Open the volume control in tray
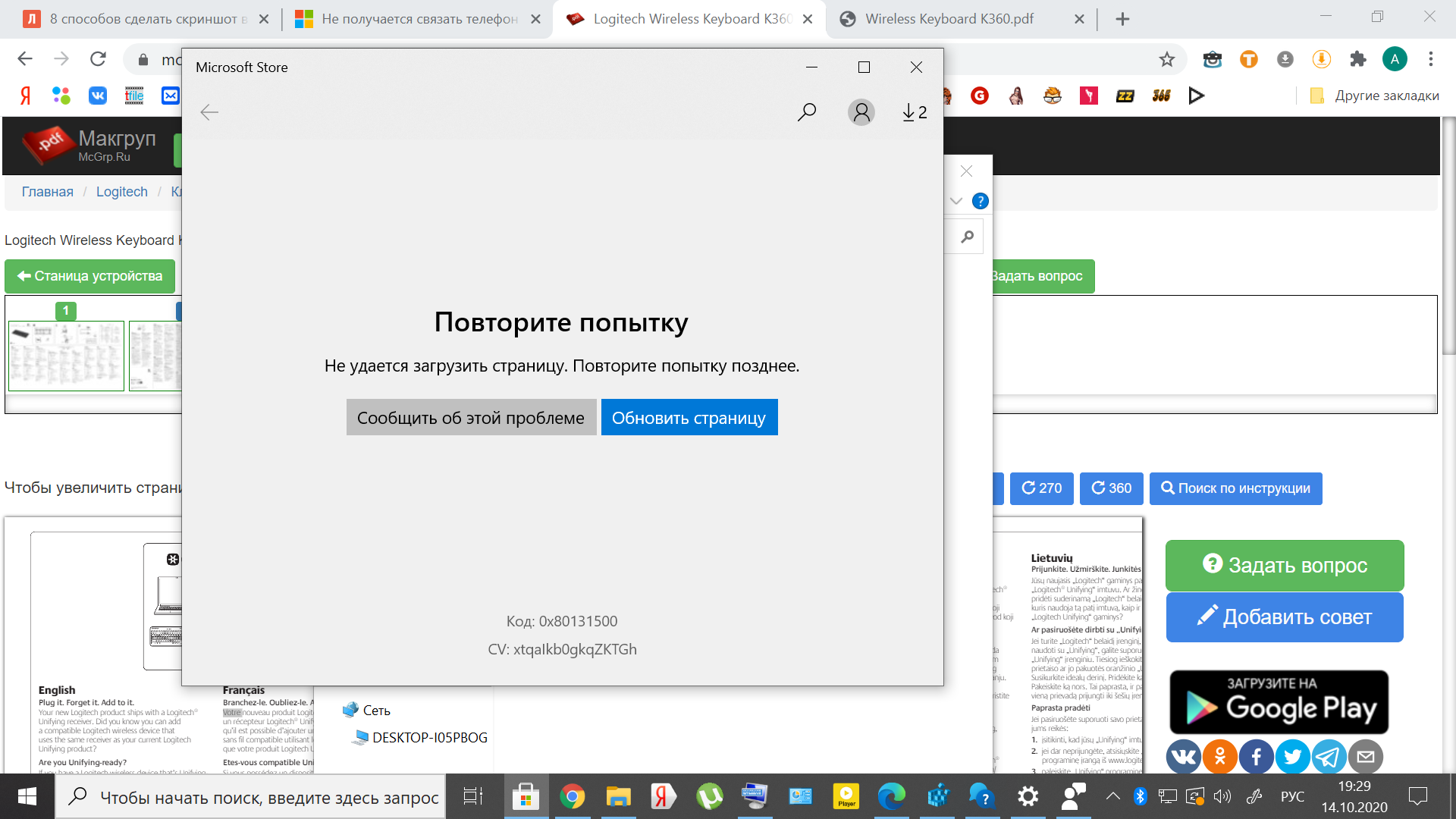Viewport: 1456px width, 819px height. [x=1222, y=796]
